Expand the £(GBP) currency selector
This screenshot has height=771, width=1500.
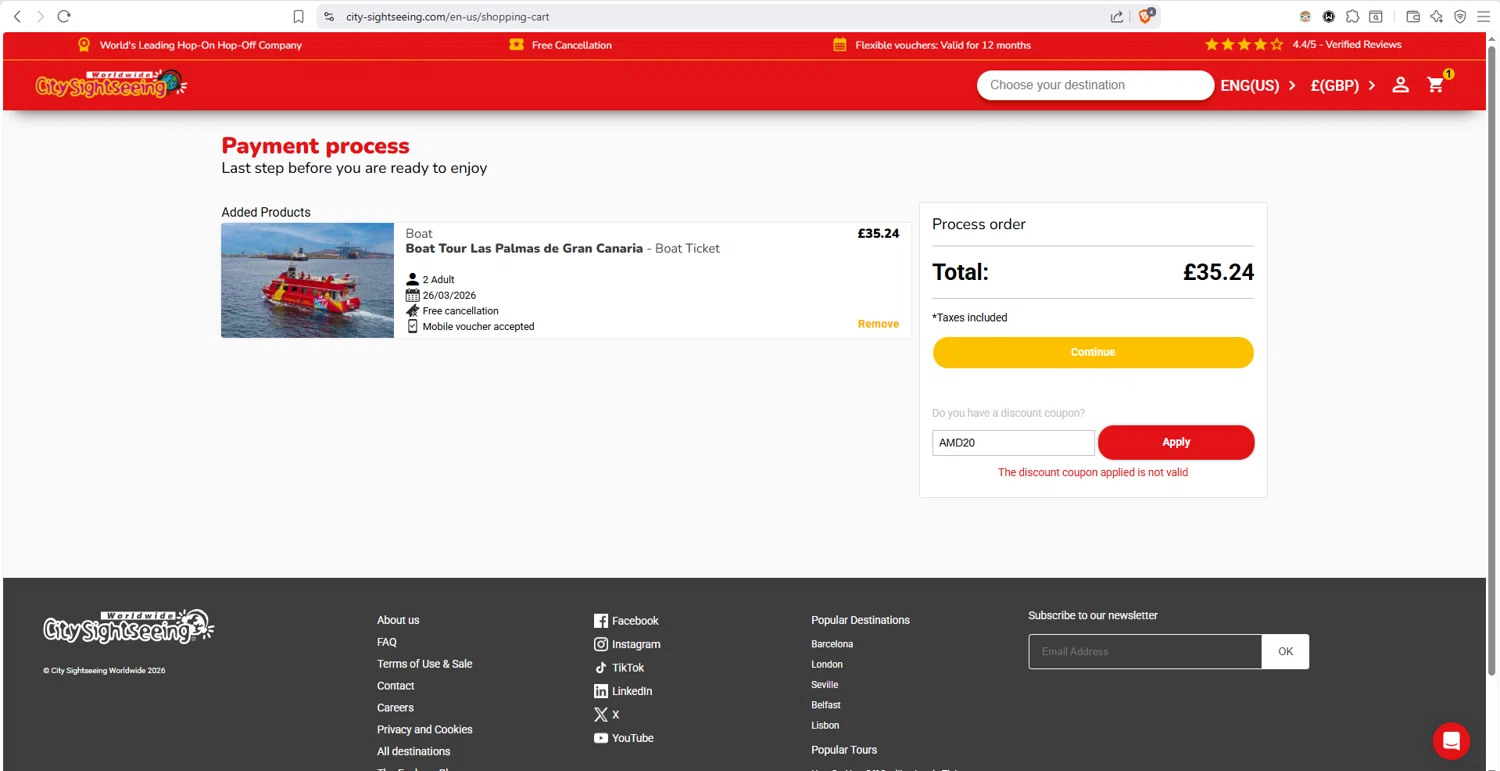coord(1343,85)
